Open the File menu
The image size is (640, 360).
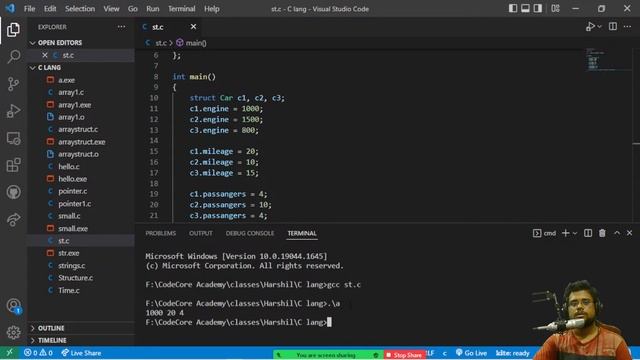tap(29, 9)
